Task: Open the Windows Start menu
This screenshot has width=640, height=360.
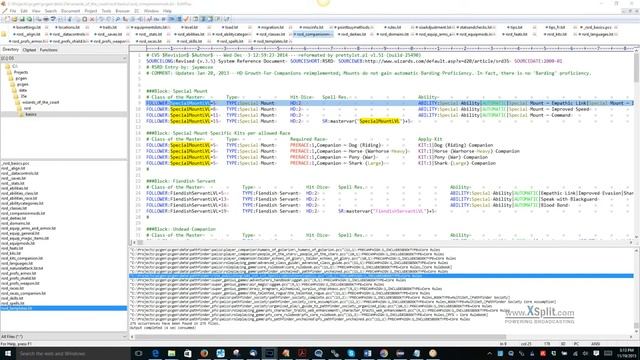Action: coord(8,353)
